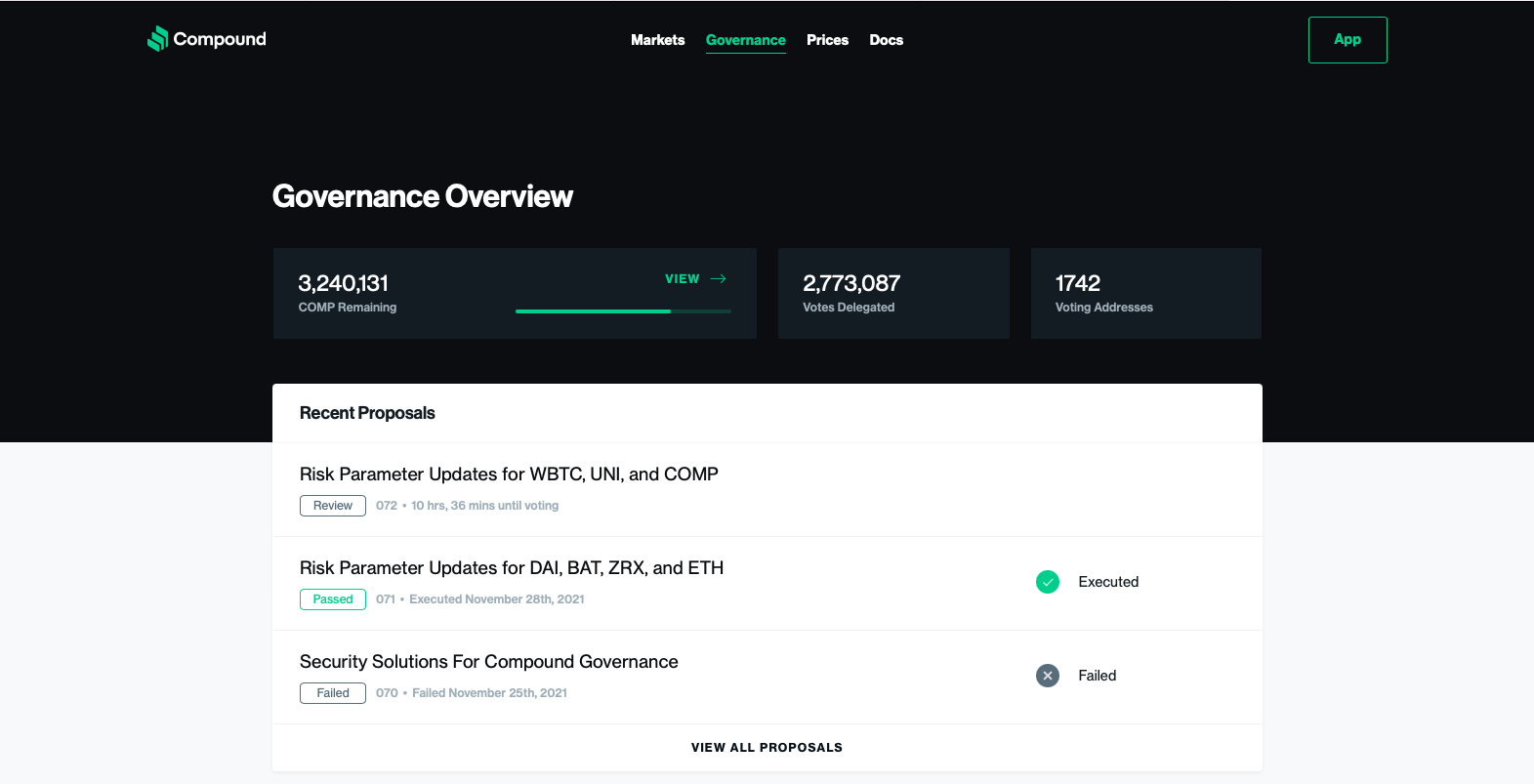Launch the App button

click(1347, 40)
